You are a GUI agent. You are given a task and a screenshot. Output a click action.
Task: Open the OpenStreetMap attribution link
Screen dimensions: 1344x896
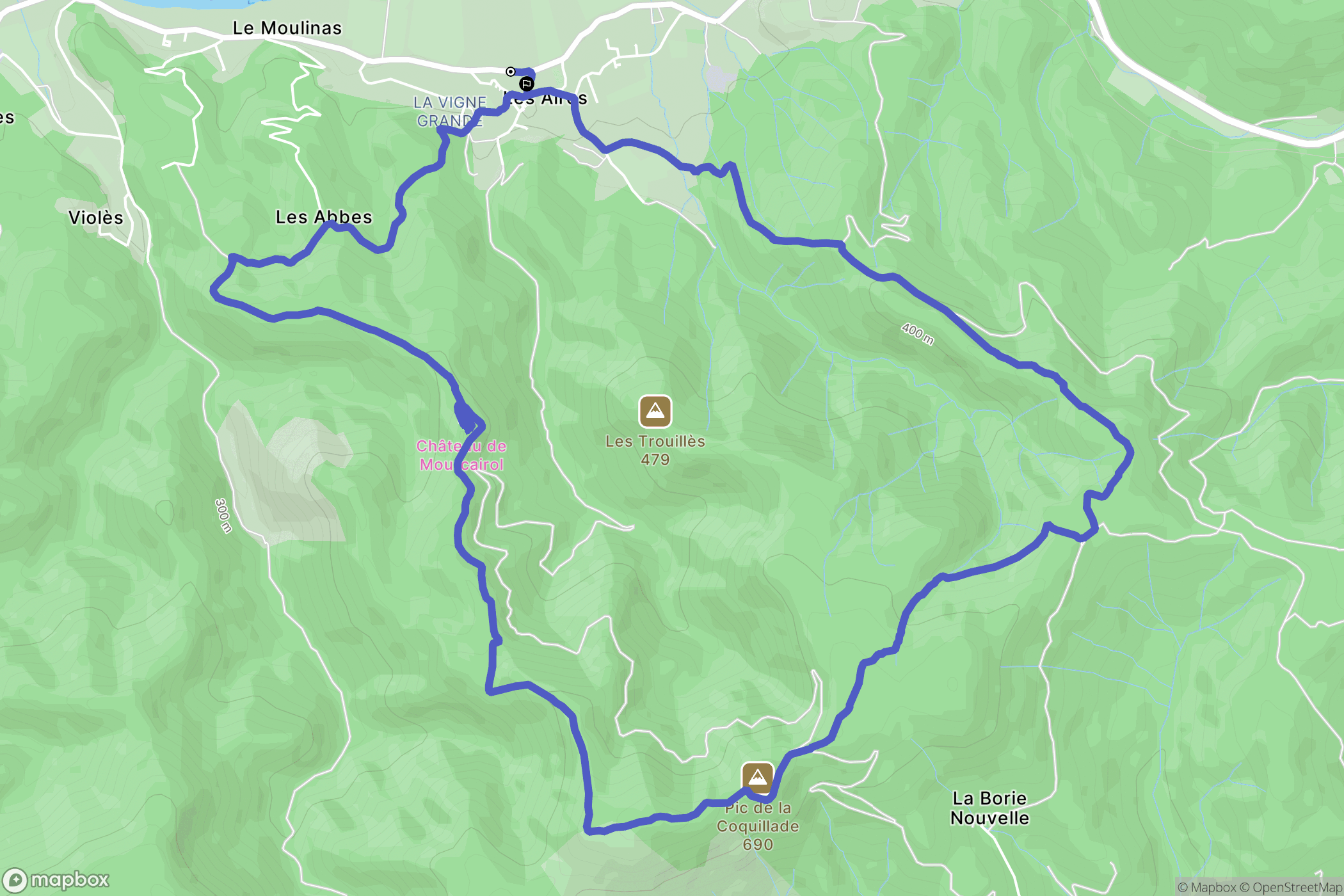click(1292, 887)
